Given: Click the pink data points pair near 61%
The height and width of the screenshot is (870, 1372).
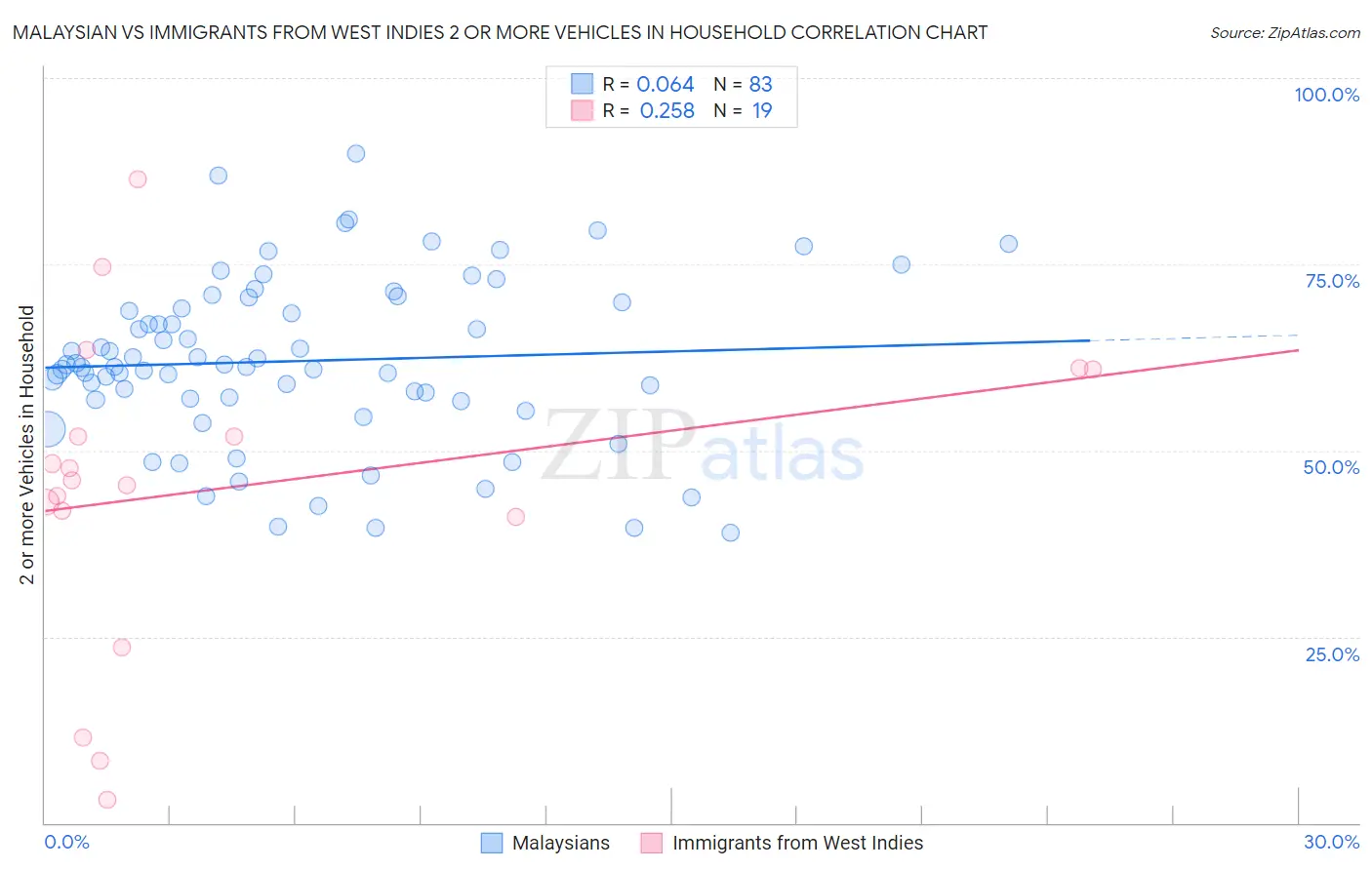Looking at the screenshot, I should point(1086,369).
